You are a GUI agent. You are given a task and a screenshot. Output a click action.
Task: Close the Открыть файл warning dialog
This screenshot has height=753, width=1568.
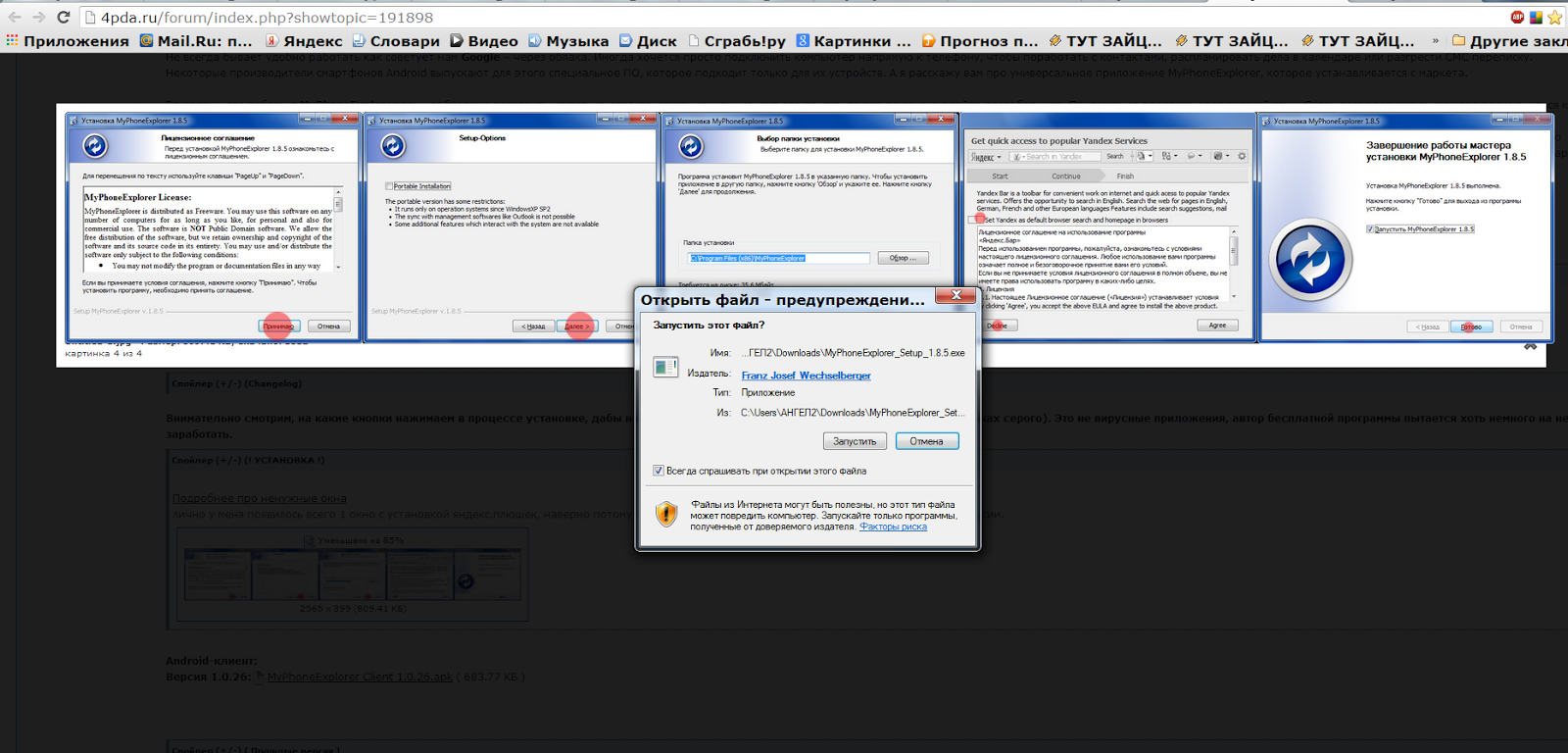click(955, 295)
